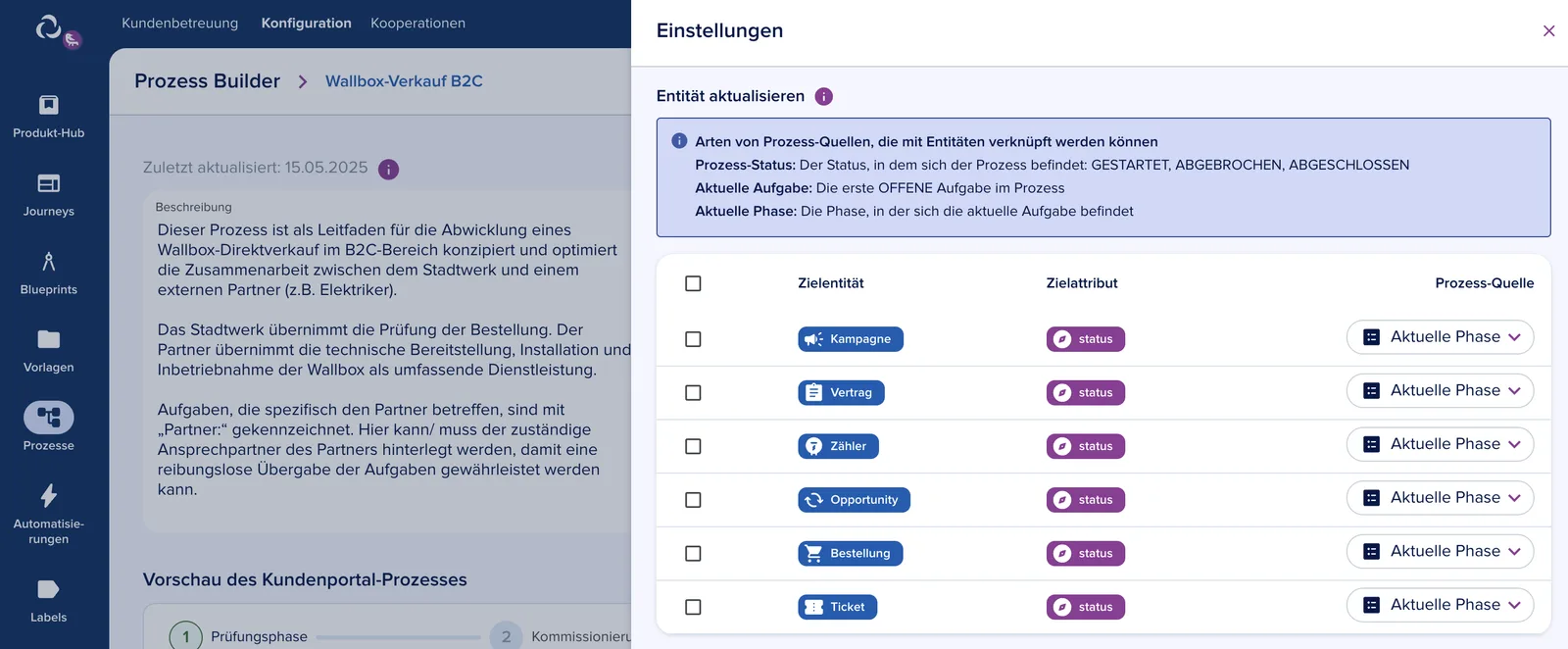This screenshot has height=649, width=1568.
Task: Open Prozess-Quelle dropdown for Ticket row
Action: coord(1440,605)
